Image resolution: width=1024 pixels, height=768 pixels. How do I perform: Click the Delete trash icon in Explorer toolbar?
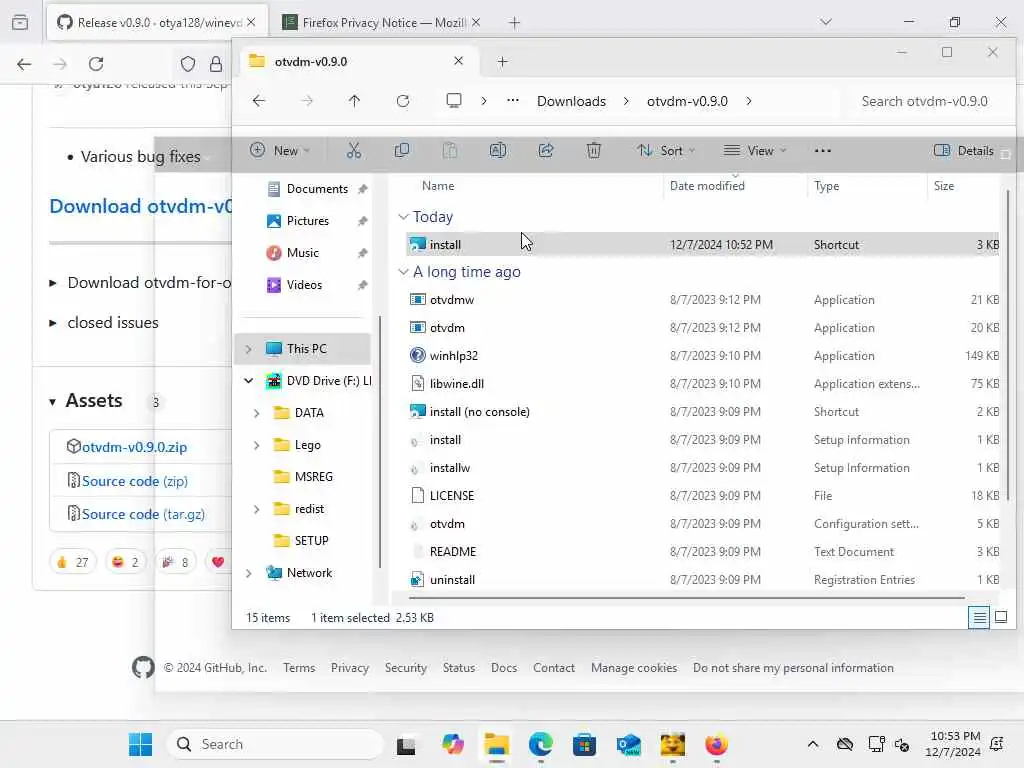coord(594,151)
